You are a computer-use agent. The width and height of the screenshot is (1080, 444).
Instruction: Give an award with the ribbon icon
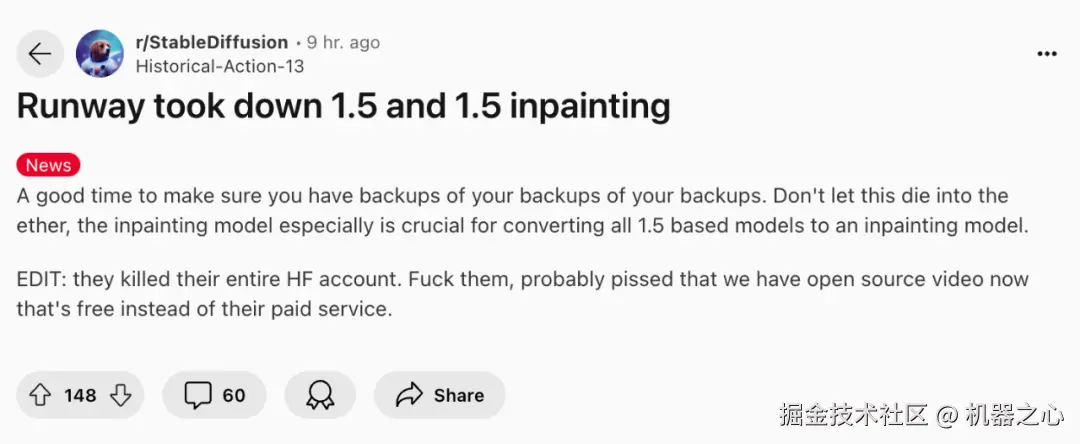(320, 395)
